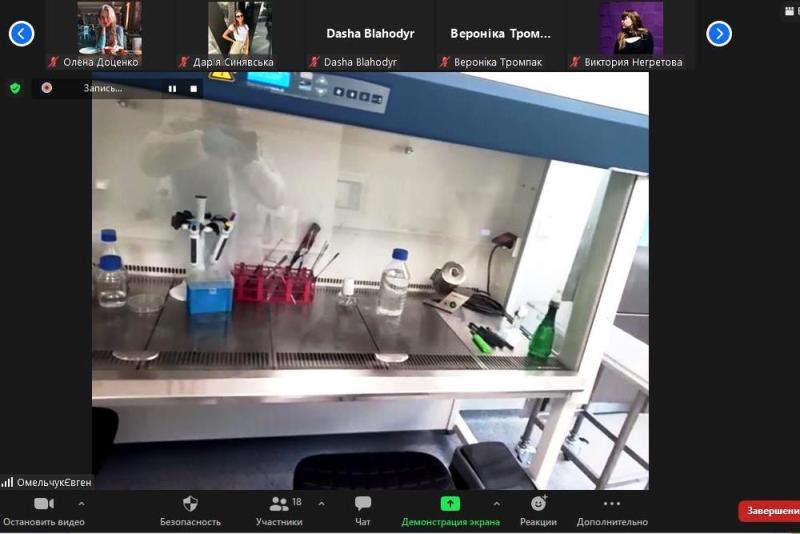Viewport: 800px width, 534px height.
Task: Expand screen share options arrow
Action: pos(496,504)
